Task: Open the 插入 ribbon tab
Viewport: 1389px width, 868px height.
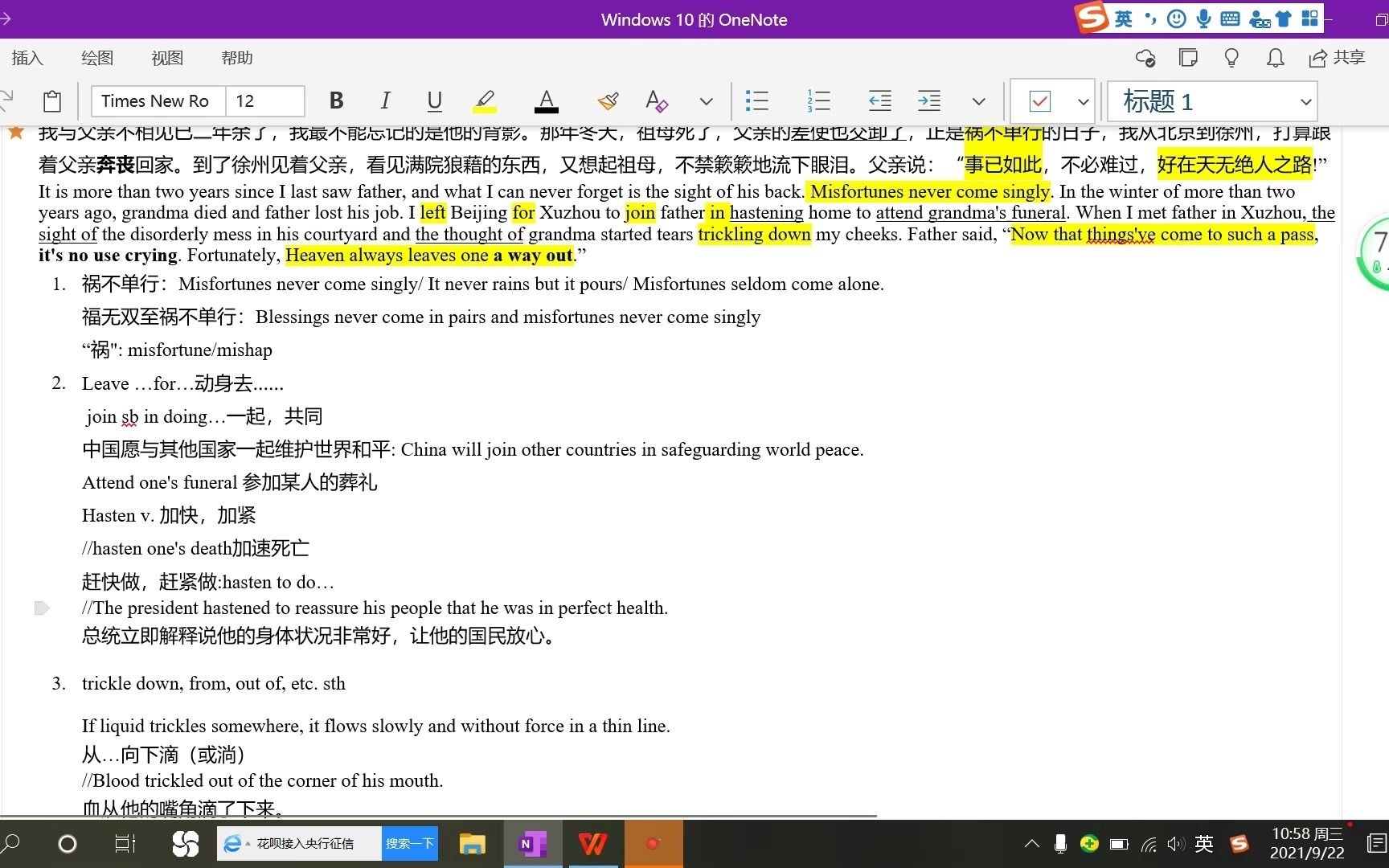Action: coord(27,58)
